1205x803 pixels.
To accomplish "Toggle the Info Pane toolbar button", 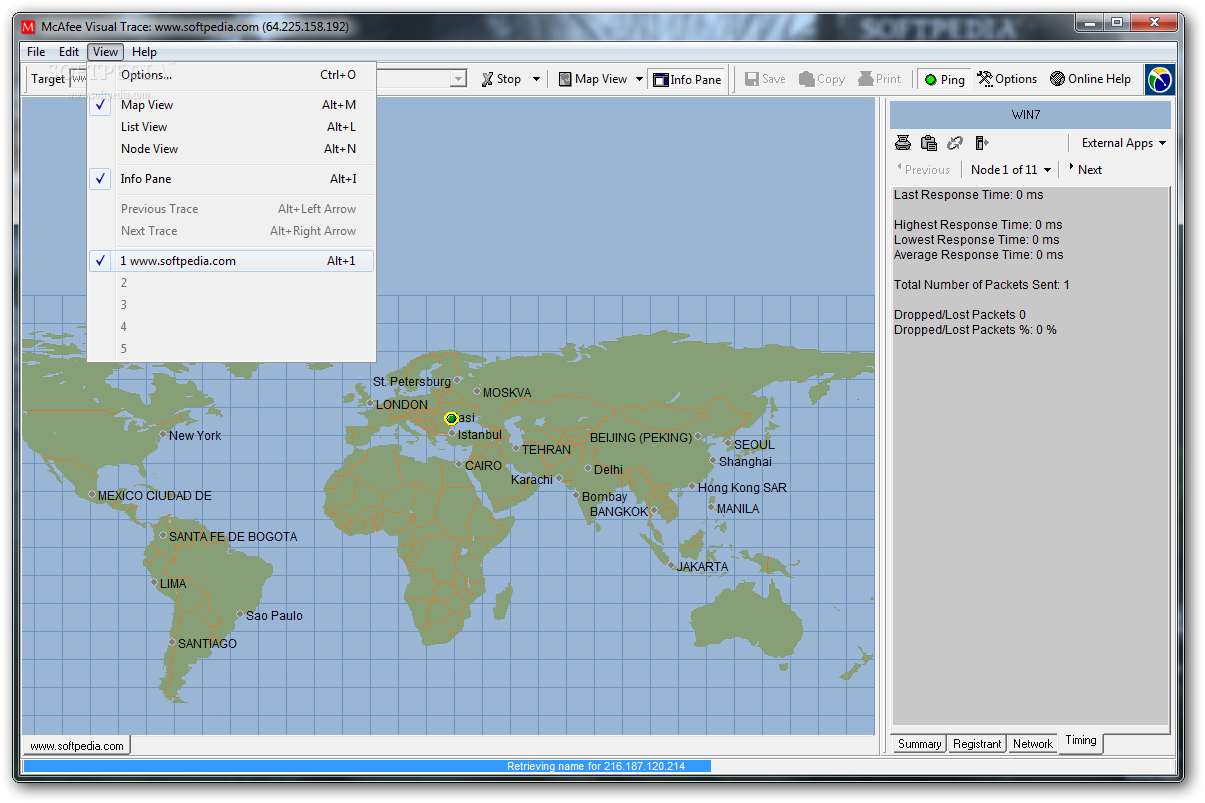I will point(687,79).
